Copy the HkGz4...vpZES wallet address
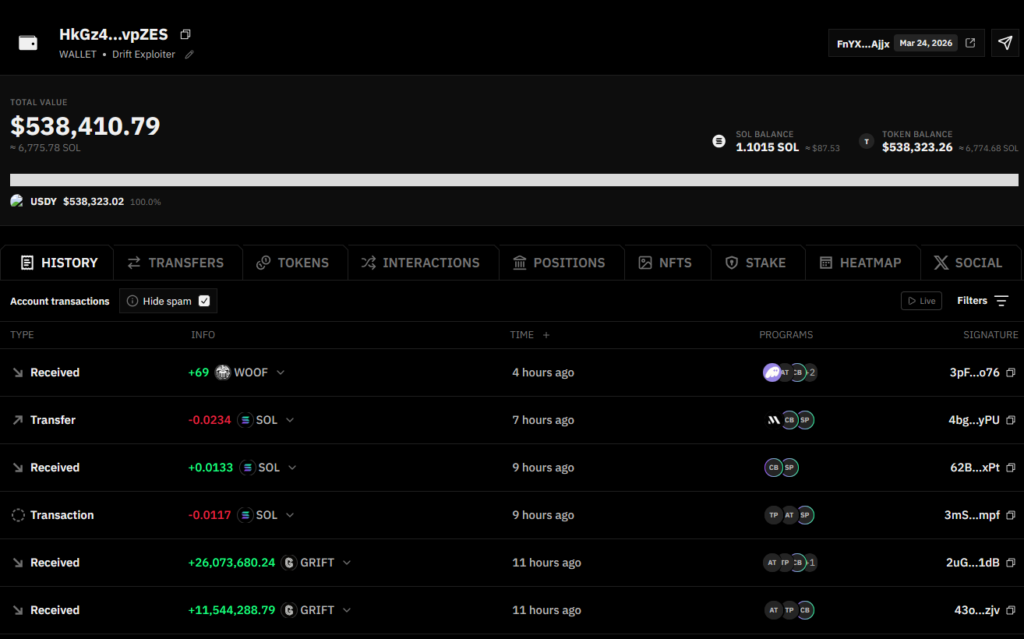1024x639 pixels. (x=185, y=35)
